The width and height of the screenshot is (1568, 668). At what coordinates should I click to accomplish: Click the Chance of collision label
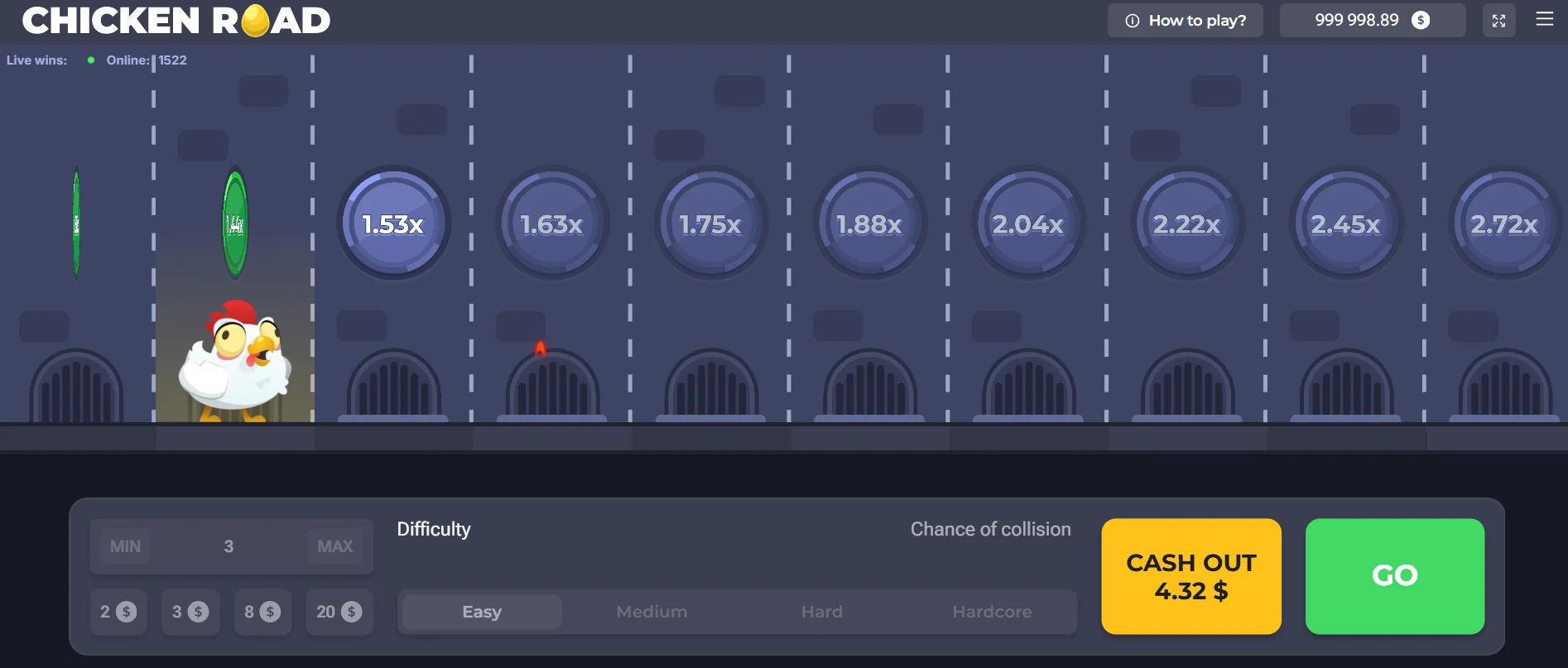(991, 529)
